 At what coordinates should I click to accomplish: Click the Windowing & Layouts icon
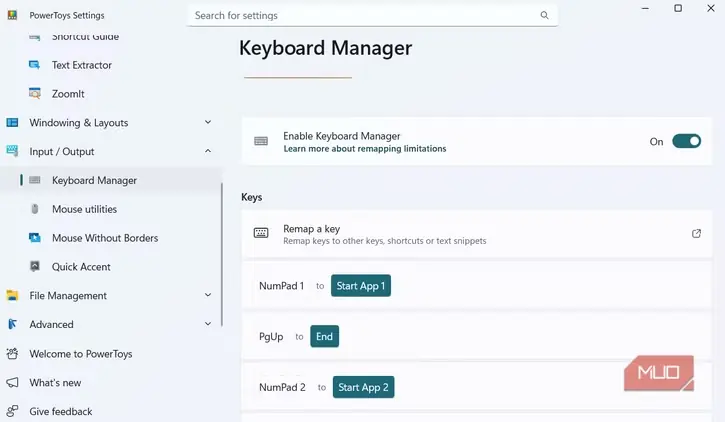click(12, 122)
